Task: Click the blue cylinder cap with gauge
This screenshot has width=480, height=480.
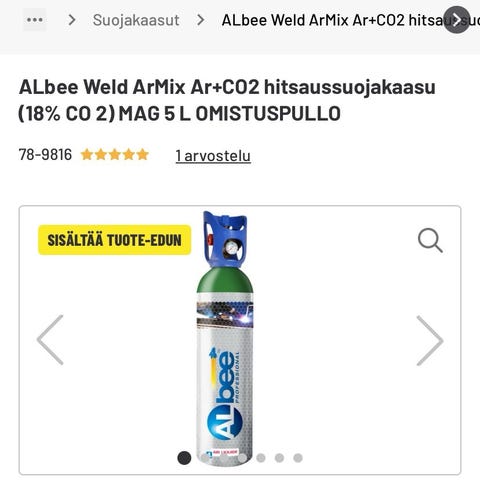Action: pyautogui.click(x=225, y=239)
